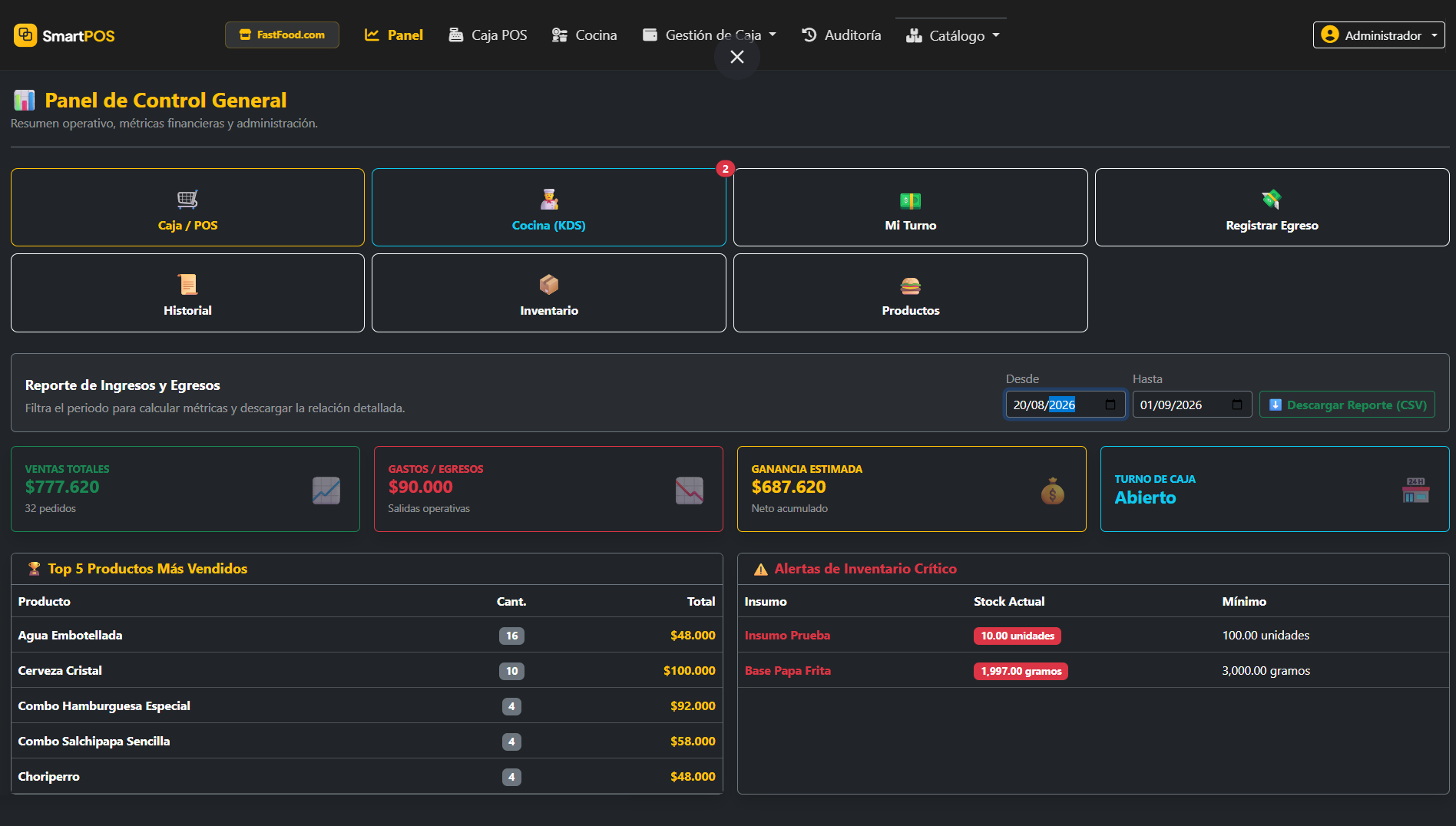Open the Cocina (KDS) label link
1456x826 pixels.
(549, 225)
